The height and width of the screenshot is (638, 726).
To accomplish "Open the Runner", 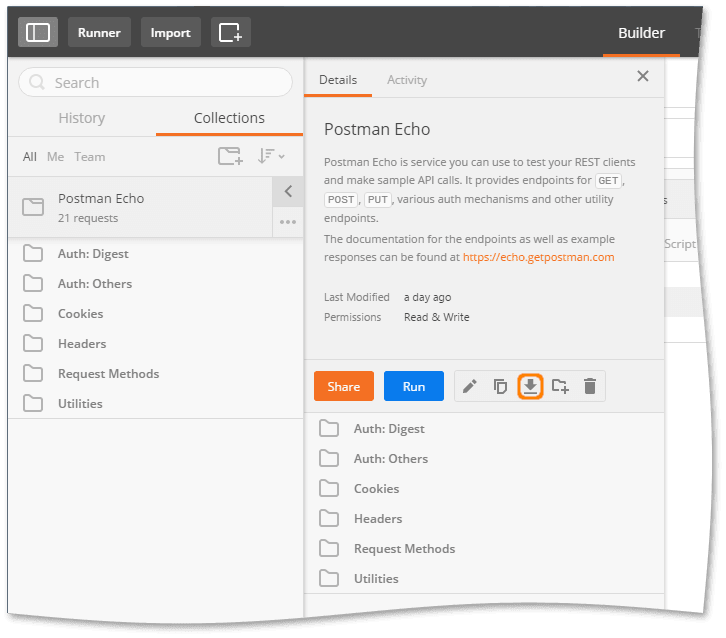I will tap(99, 32).
